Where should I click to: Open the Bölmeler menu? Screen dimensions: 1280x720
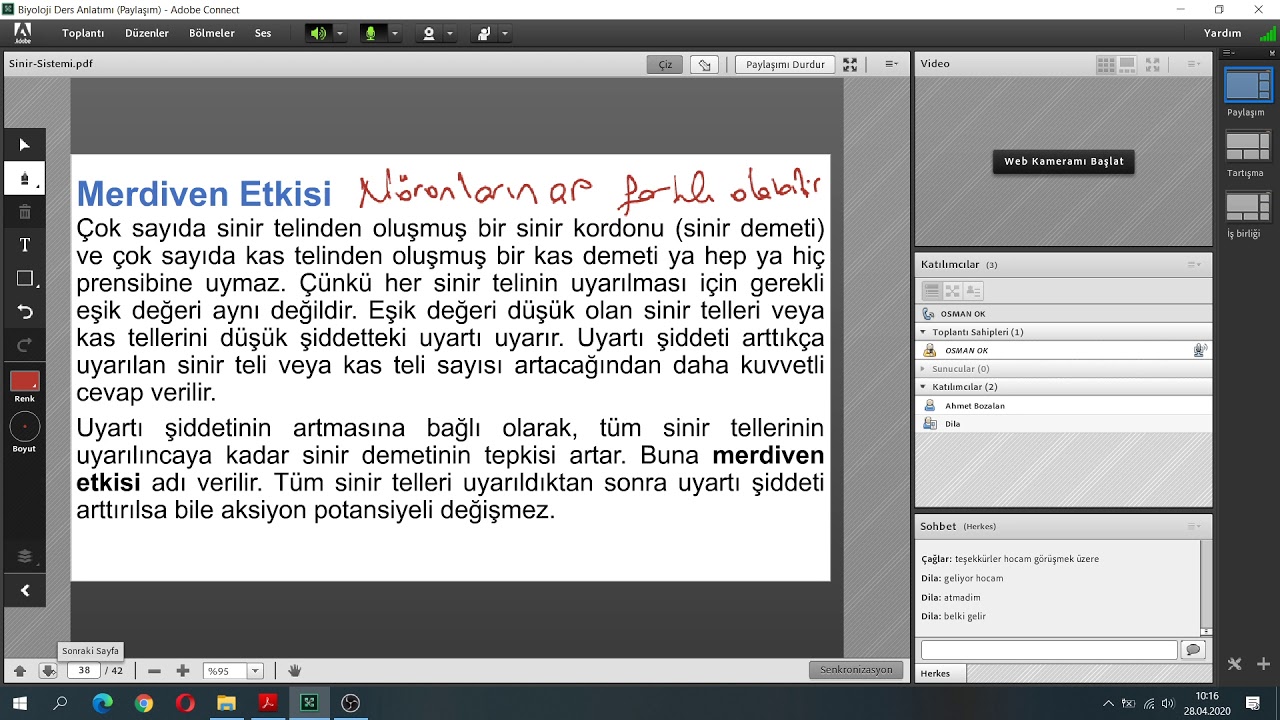(212, 33)
